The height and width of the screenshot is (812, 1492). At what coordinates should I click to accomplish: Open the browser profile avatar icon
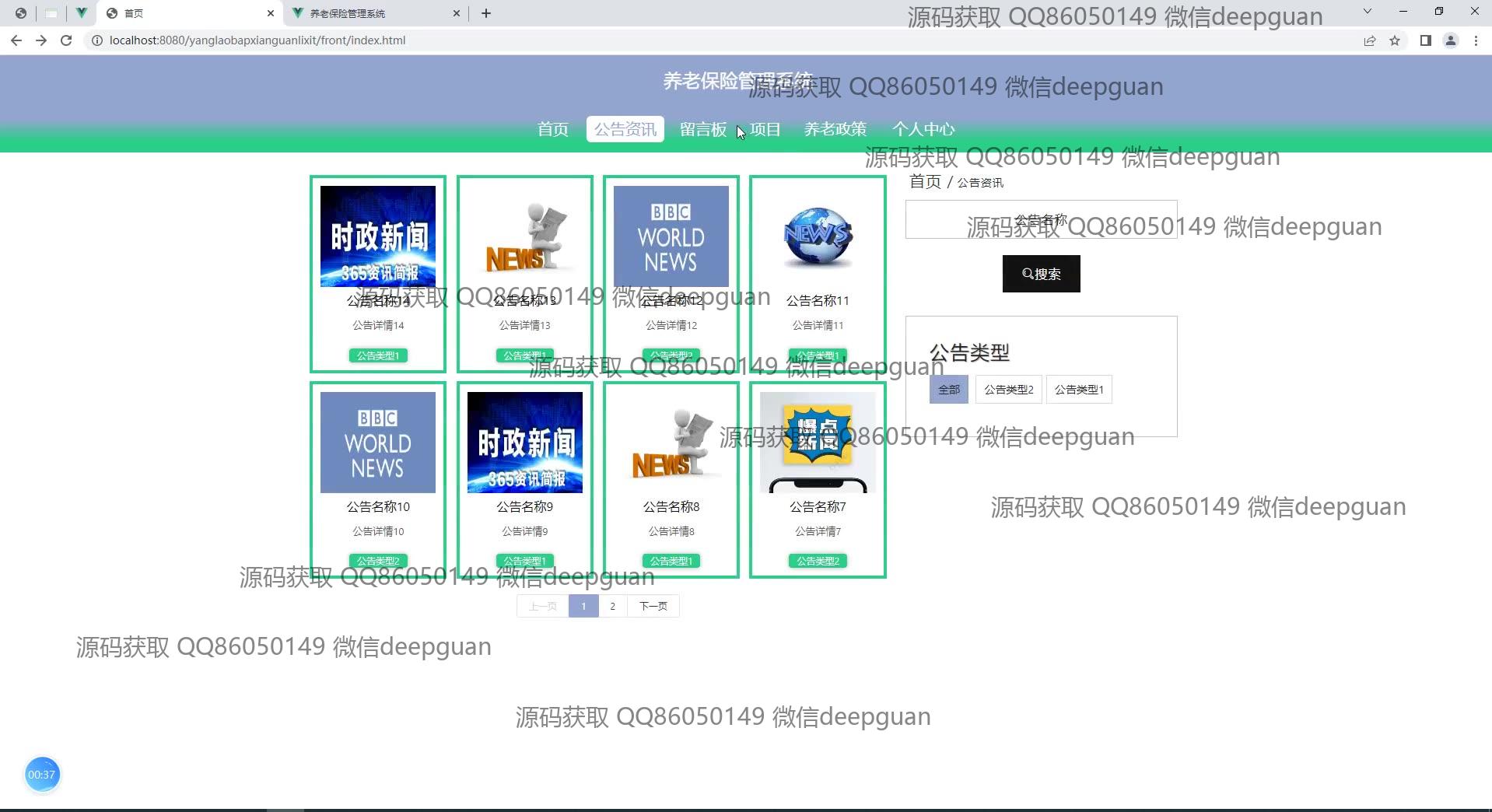[1451, 40]
